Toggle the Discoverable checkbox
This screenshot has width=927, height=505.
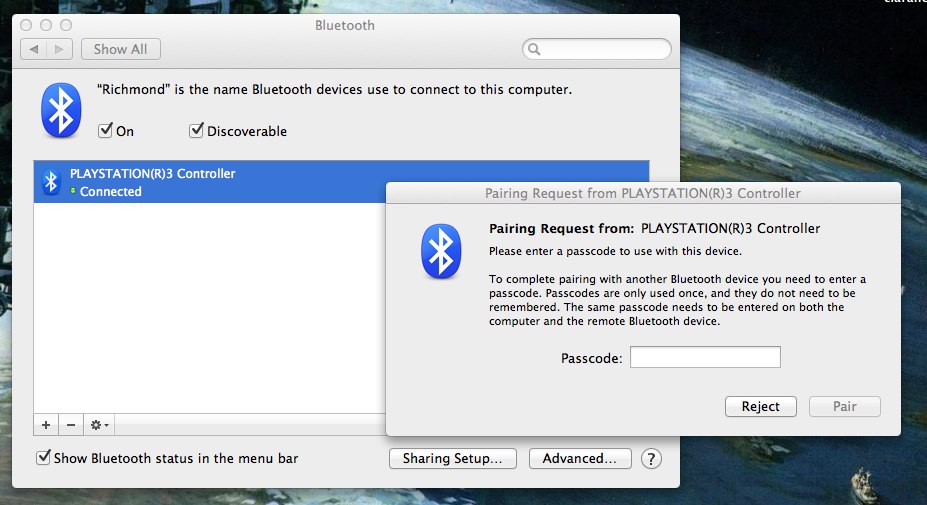[196, 130]
